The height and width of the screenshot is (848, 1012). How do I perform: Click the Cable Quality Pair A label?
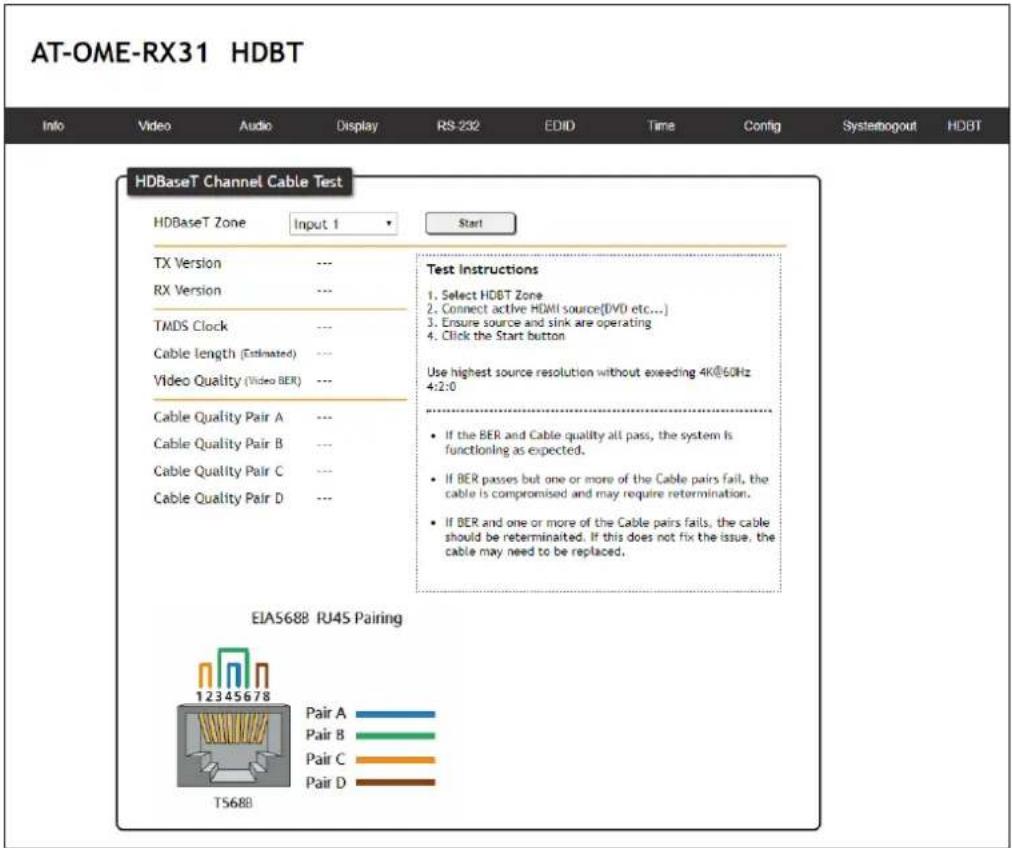tap(218, 417)
